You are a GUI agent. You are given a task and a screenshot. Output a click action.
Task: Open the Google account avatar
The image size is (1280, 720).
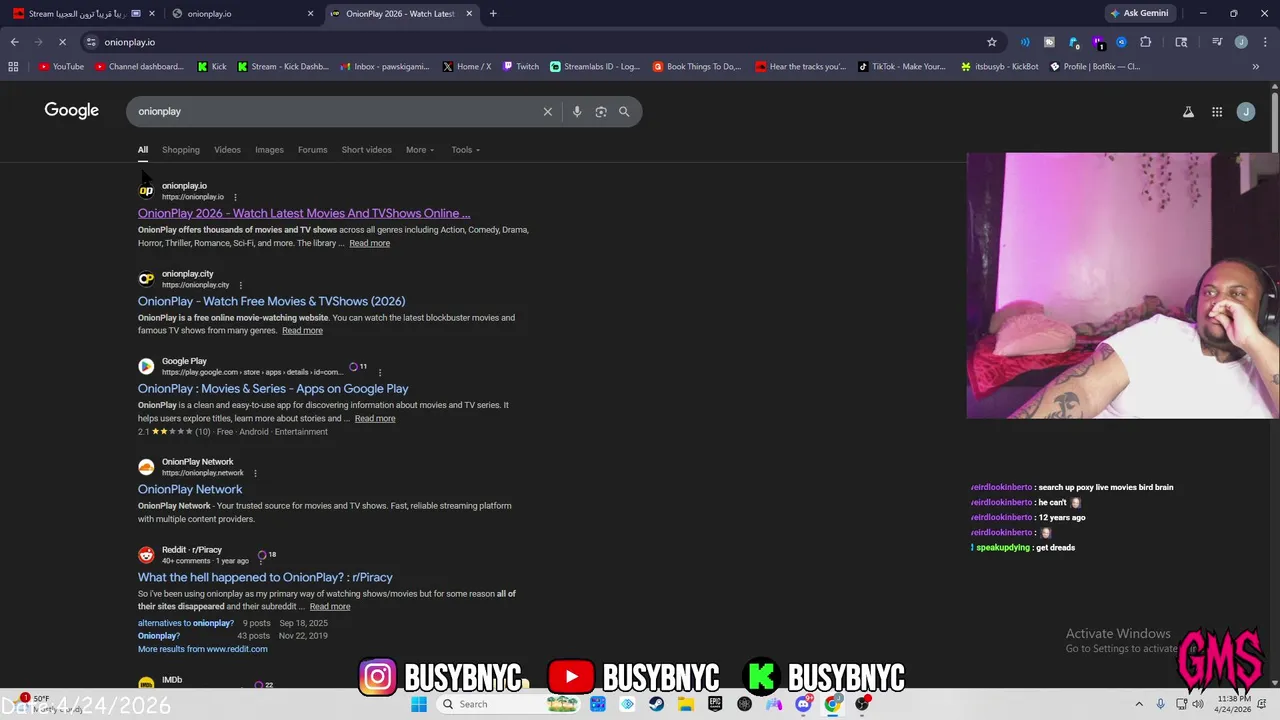[1246, 112]
